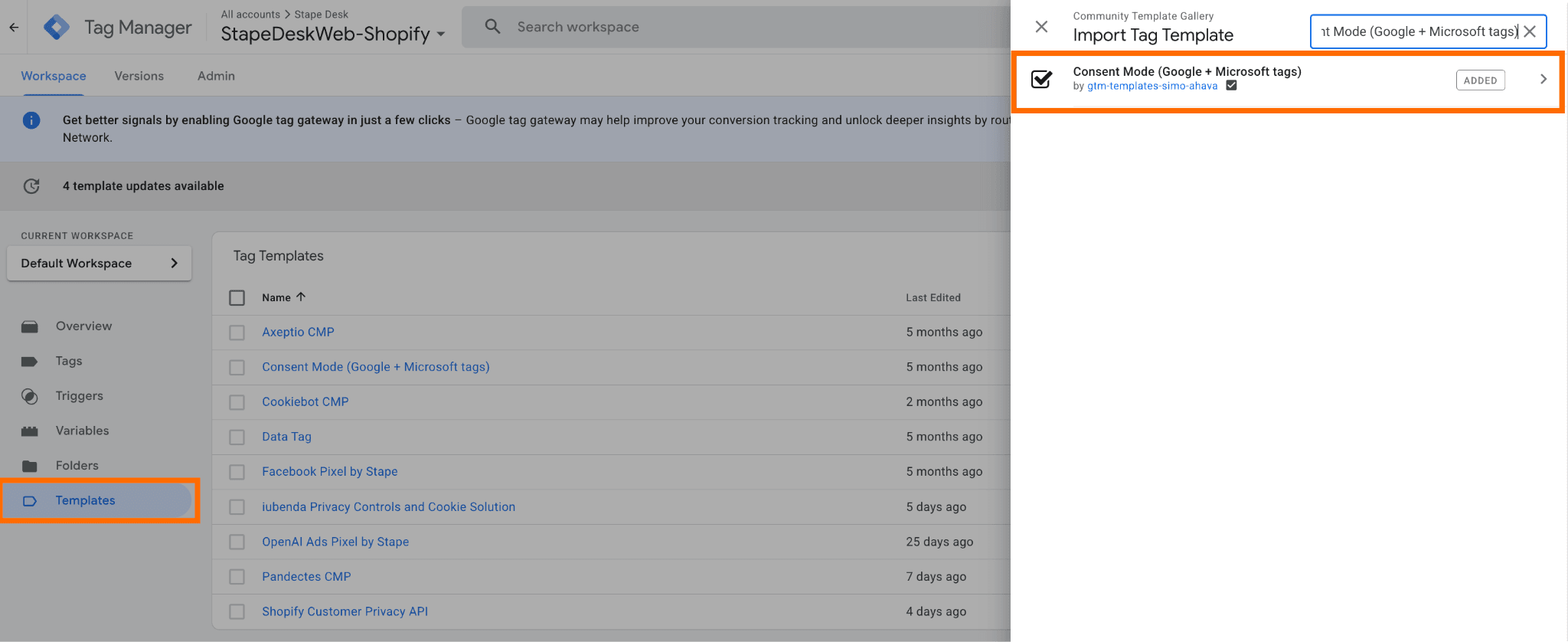Open Triggers in the sidebar
This screenshot has width=1568, height=642.
[79, 395]
